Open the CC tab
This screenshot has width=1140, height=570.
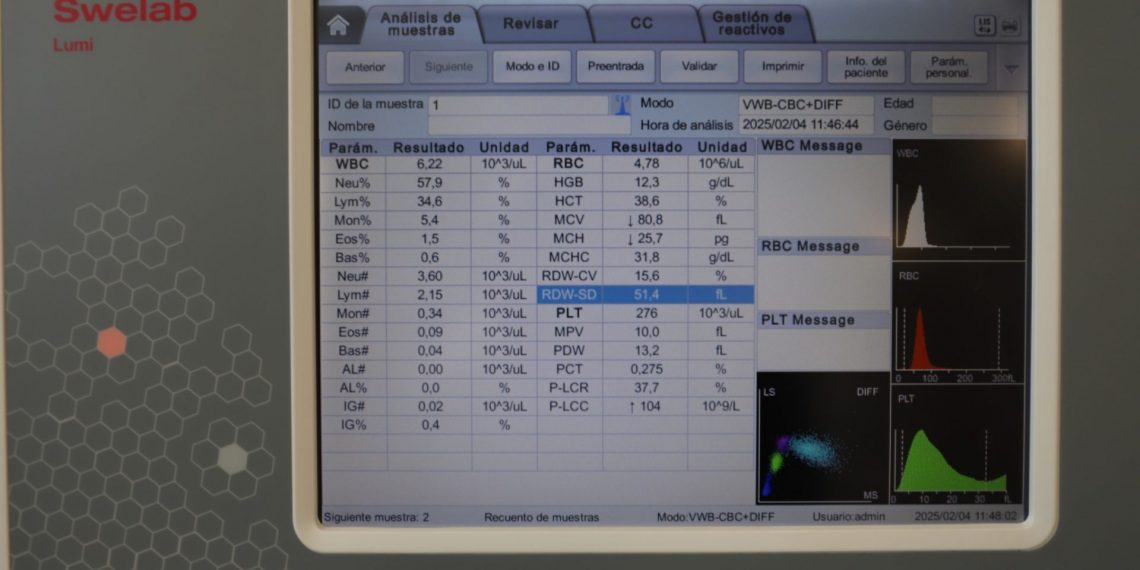[641, 23]
